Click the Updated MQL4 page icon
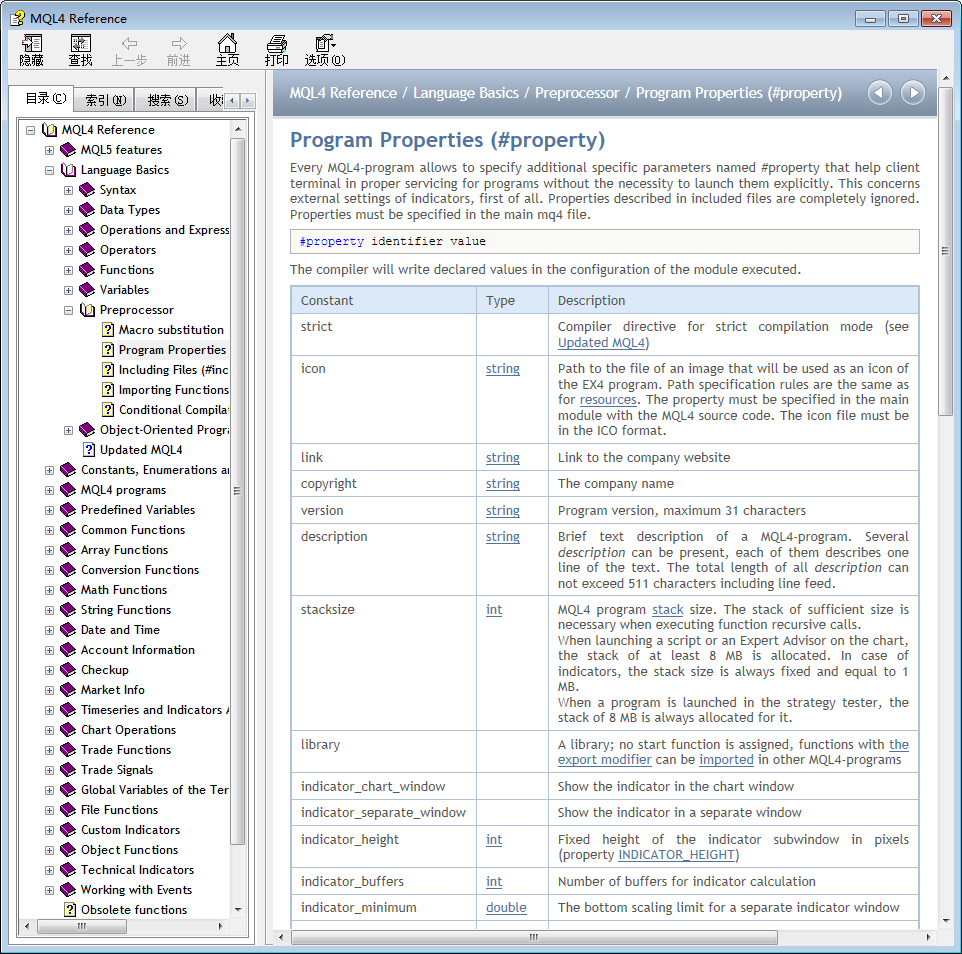This screenshot has height=954, width=962. (89, 450)
